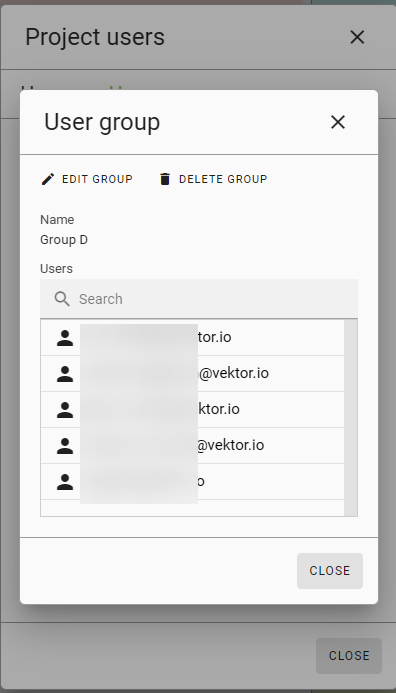Dismiss the Project users panel using its X
Image resolution: width=396 pixels, height=693 pixels.
[x=357, y=37]
